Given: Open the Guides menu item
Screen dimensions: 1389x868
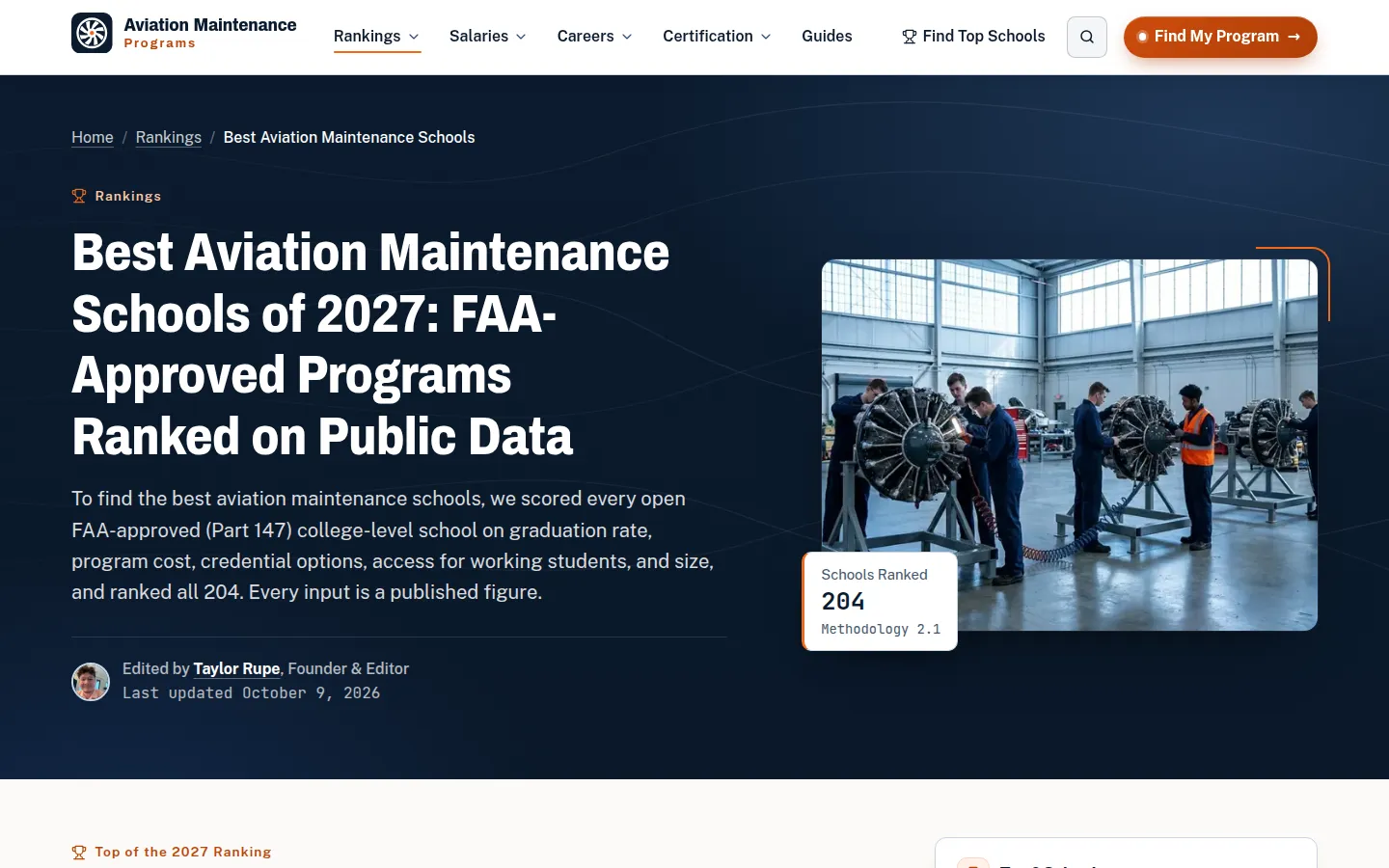Looking at the screenshot, I should coord(827,36).
